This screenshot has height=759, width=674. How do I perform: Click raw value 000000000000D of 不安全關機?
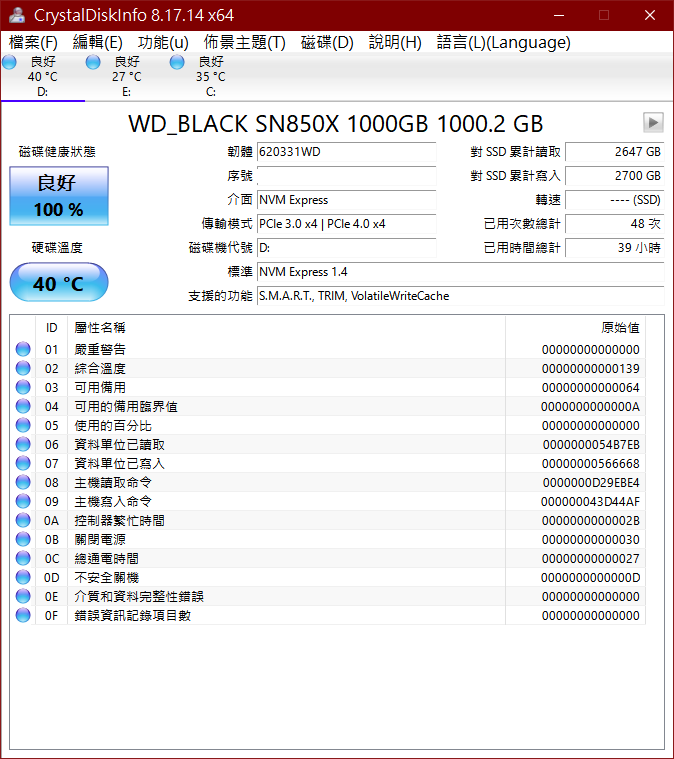pyautogui.click(x=591, y=577)
